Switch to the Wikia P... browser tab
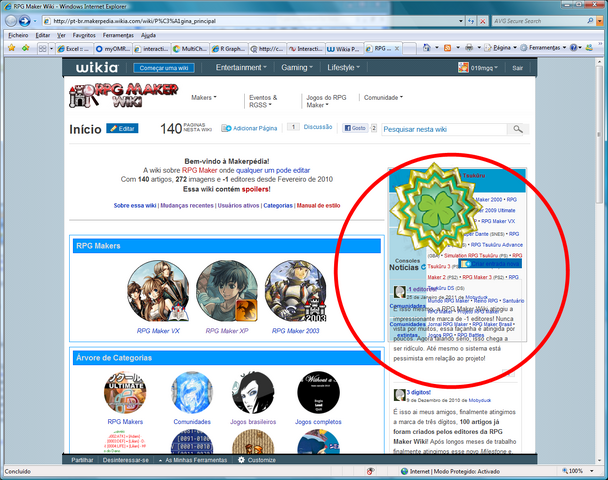Viewport: 608px width, 480px height. click(344, 49)
